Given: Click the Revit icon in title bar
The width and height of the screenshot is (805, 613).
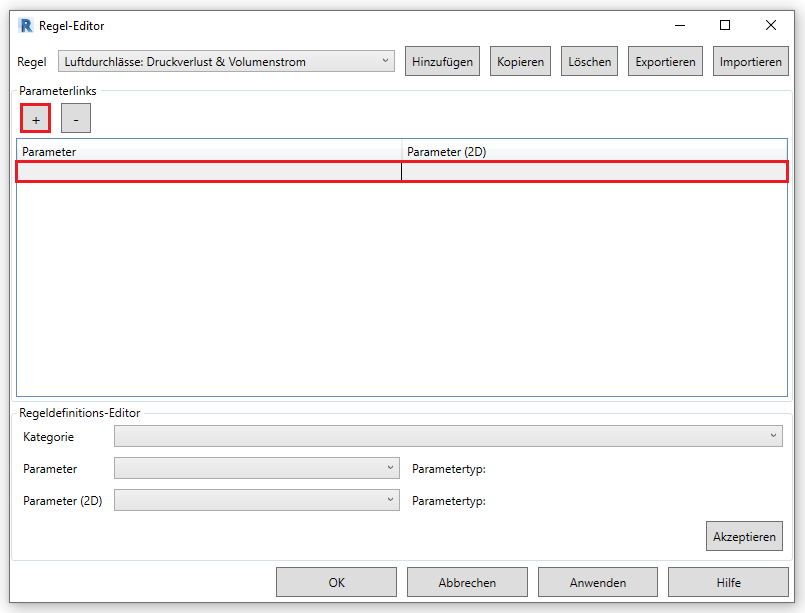Looking at the screenshot, I should coord(26,26).
